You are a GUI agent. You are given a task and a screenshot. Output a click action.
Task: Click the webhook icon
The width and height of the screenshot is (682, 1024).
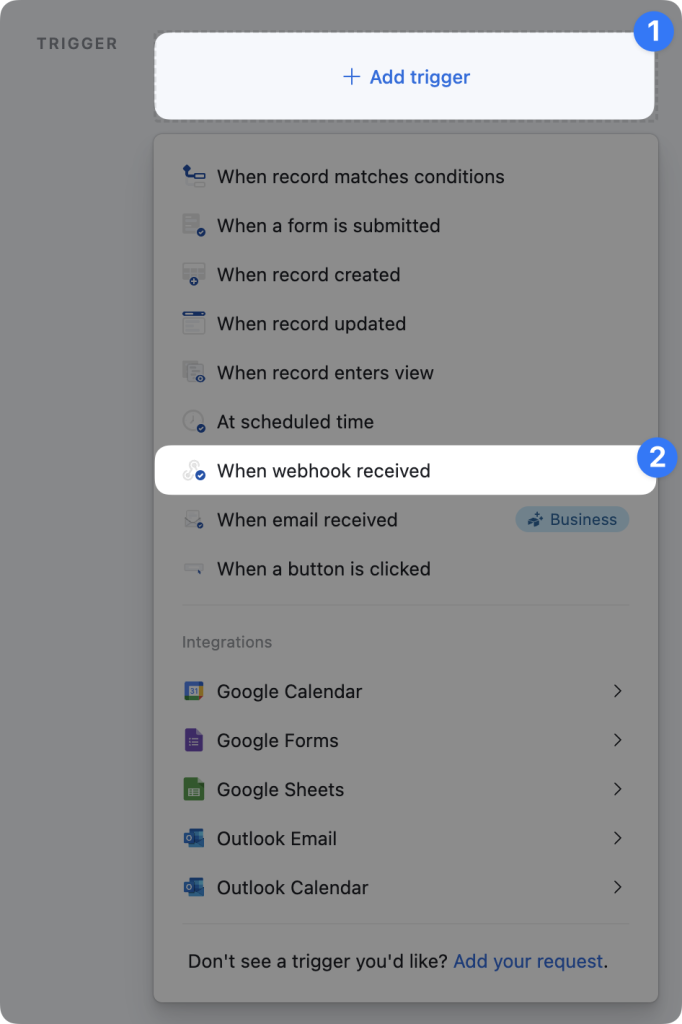(x=194, y=471)
